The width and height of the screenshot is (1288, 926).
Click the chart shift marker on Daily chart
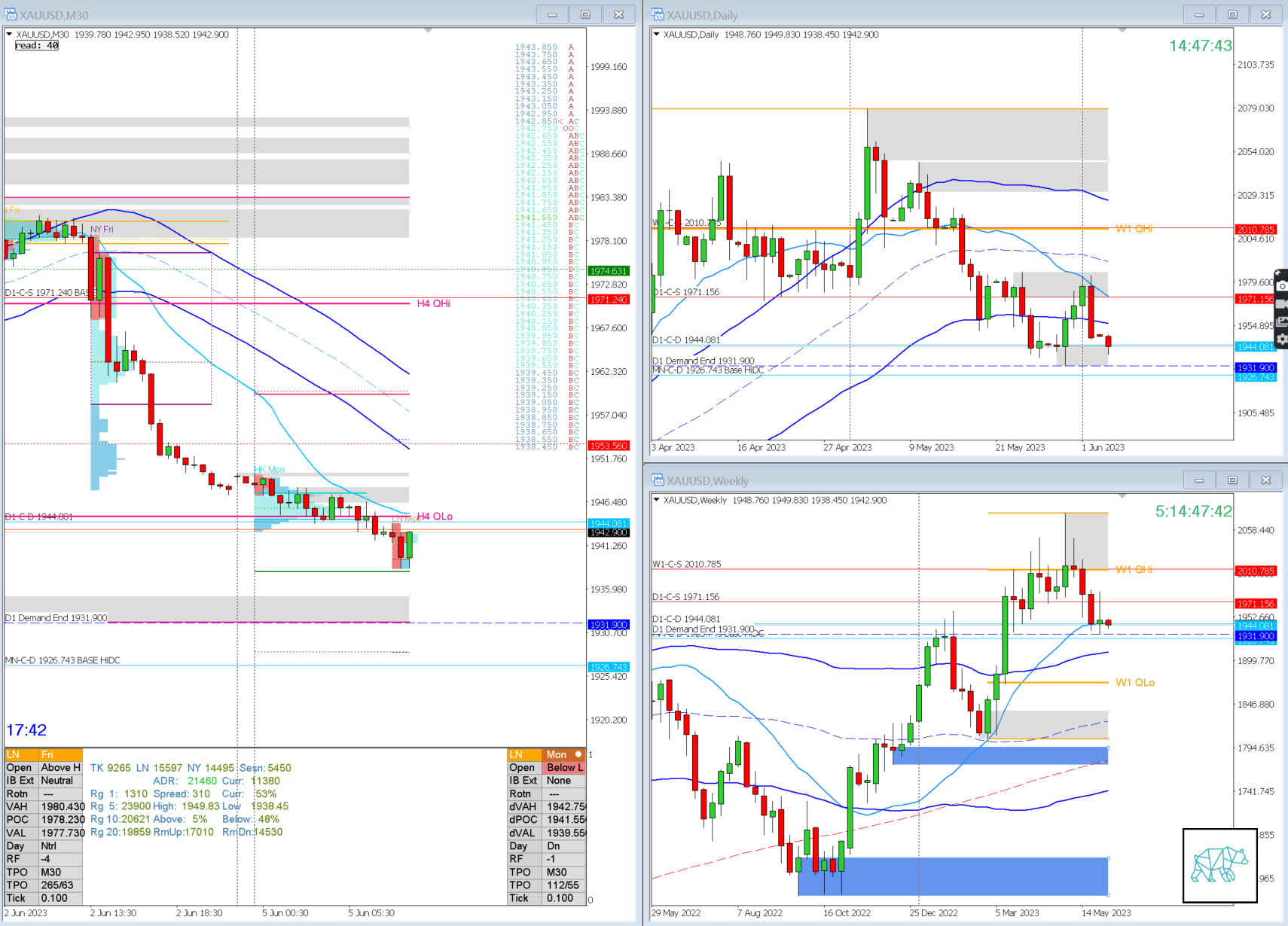[1122, 31]
